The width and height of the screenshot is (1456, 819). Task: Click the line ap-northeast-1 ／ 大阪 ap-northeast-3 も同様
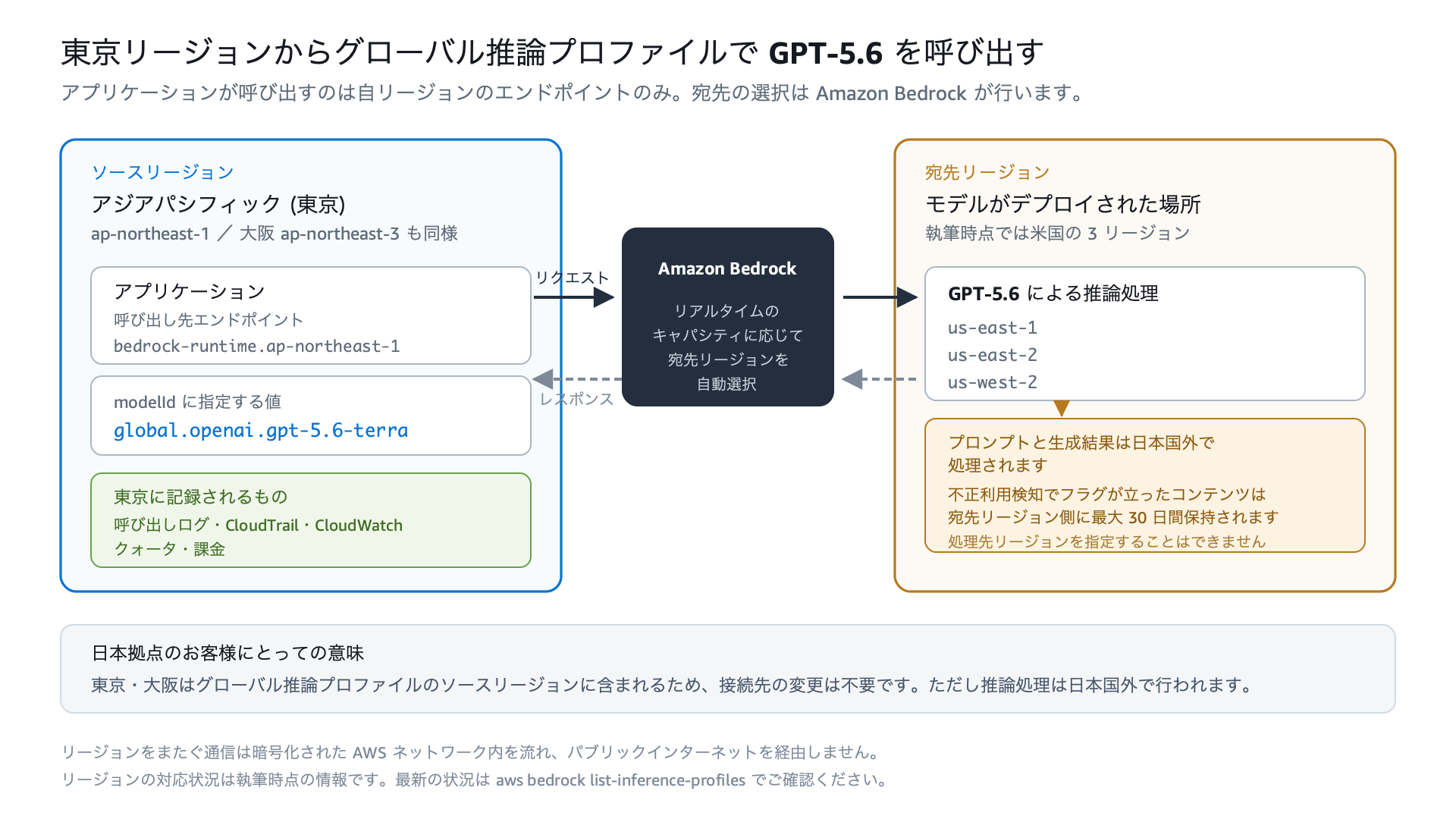pos(275,234)
